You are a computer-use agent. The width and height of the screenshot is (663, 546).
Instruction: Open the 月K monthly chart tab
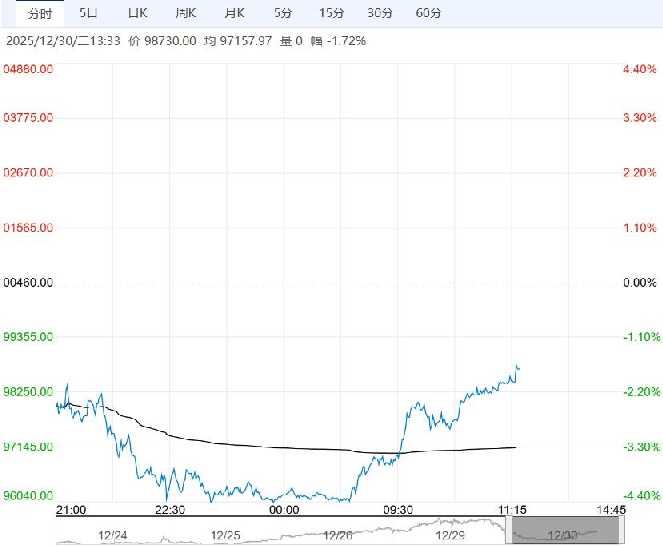pyautogui.click(x=234, y=13)
